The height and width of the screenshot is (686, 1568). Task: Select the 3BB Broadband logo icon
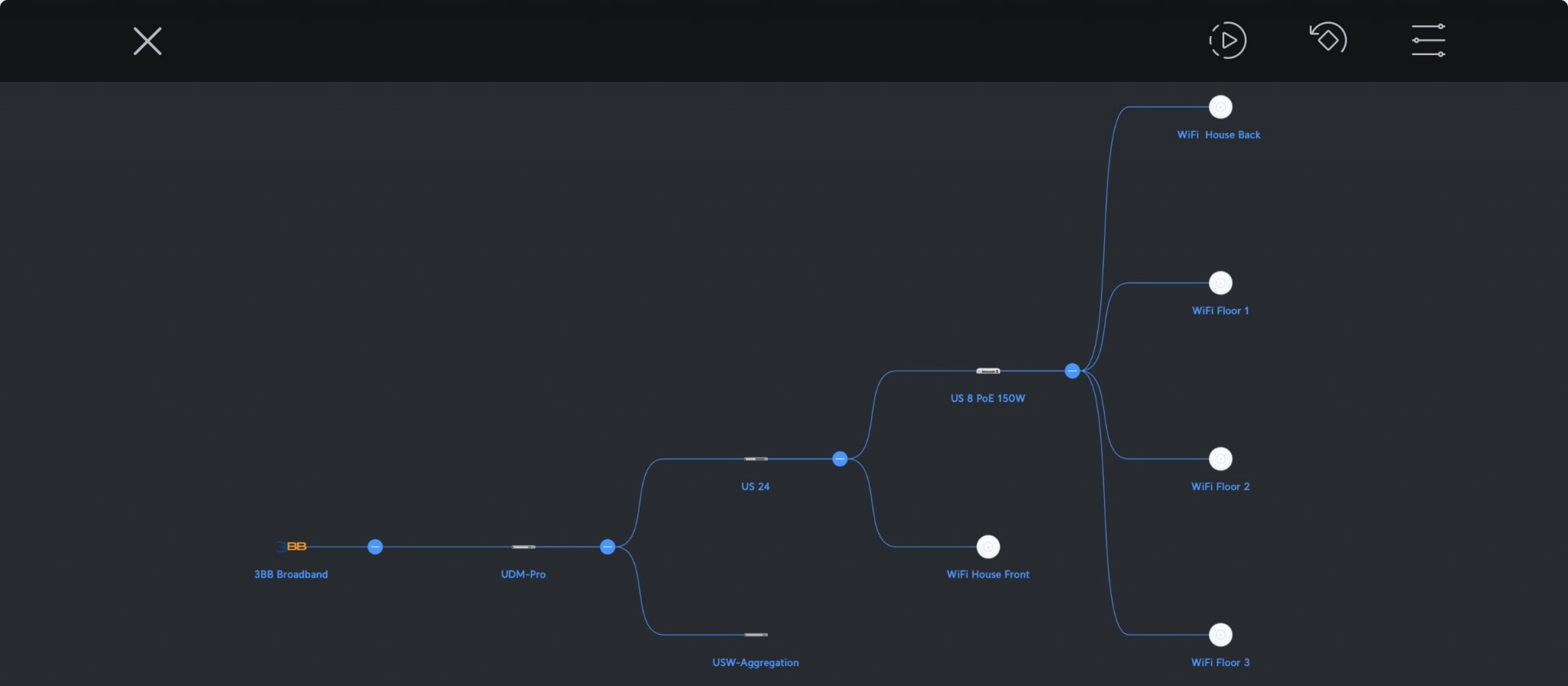[292, 547]
